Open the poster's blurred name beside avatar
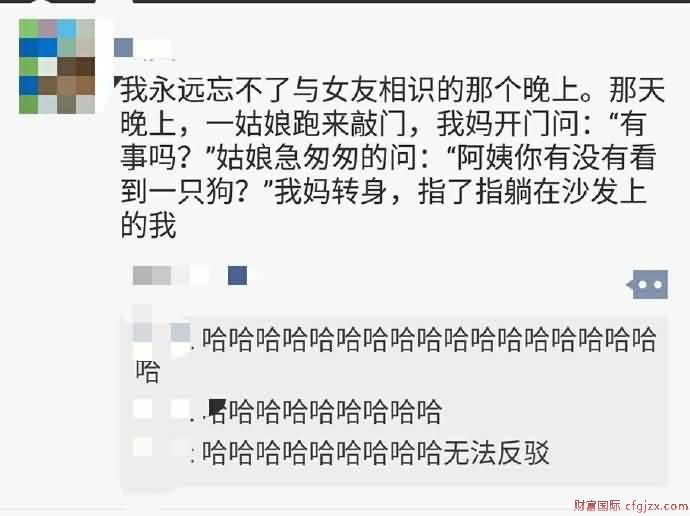 click(x=142, y=48)
